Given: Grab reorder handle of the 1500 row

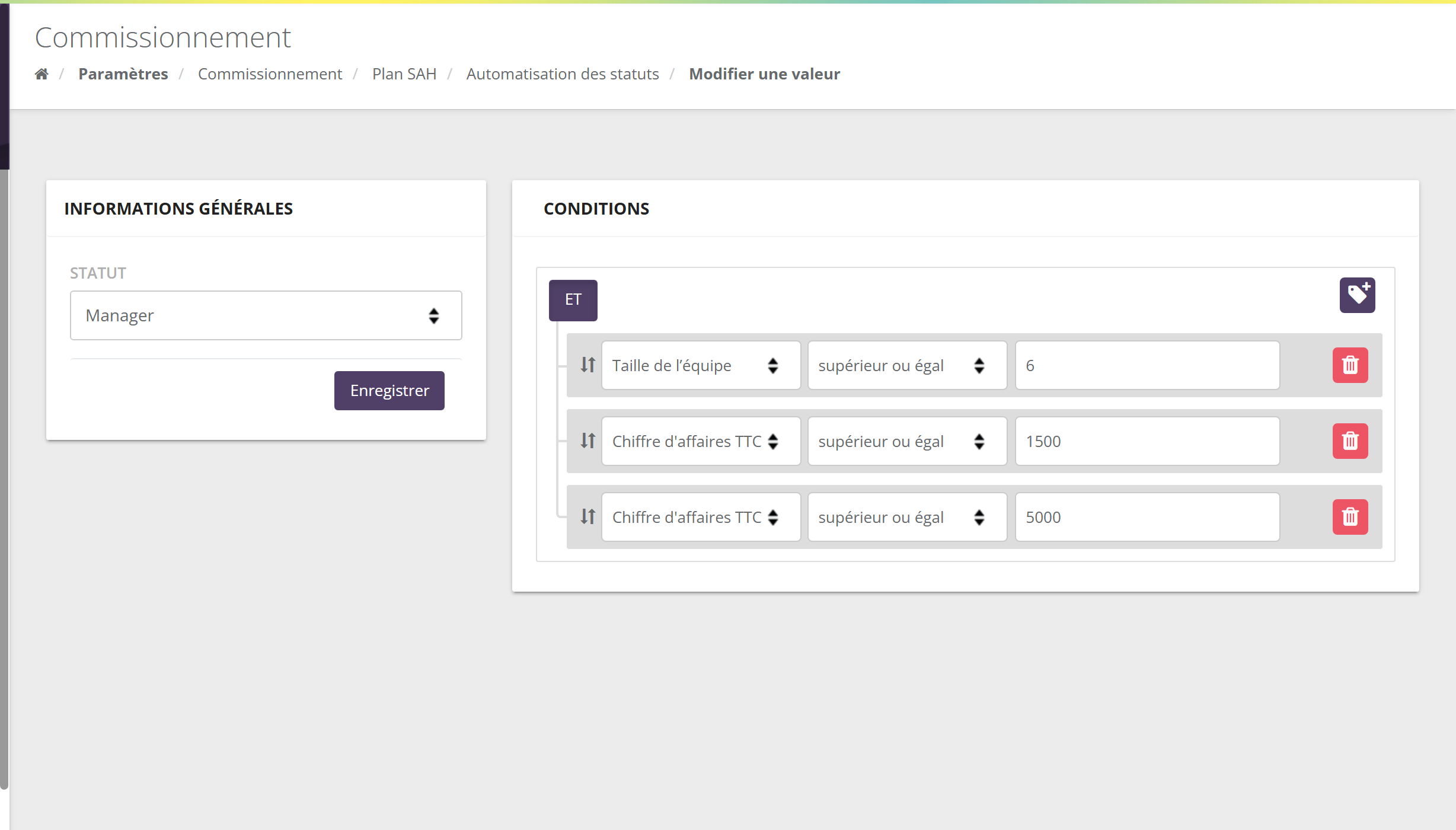Looking at the screenshot, I should click(x=587, y=440).
